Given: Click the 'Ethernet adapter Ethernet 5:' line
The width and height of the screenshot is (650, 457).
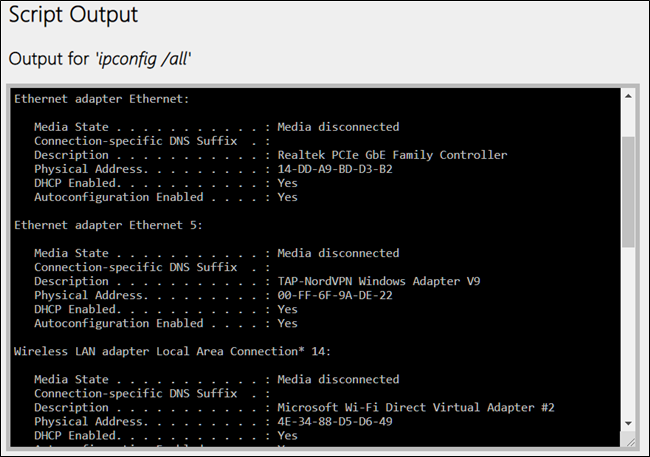Looking at the screenshot, I should (109, 225).
